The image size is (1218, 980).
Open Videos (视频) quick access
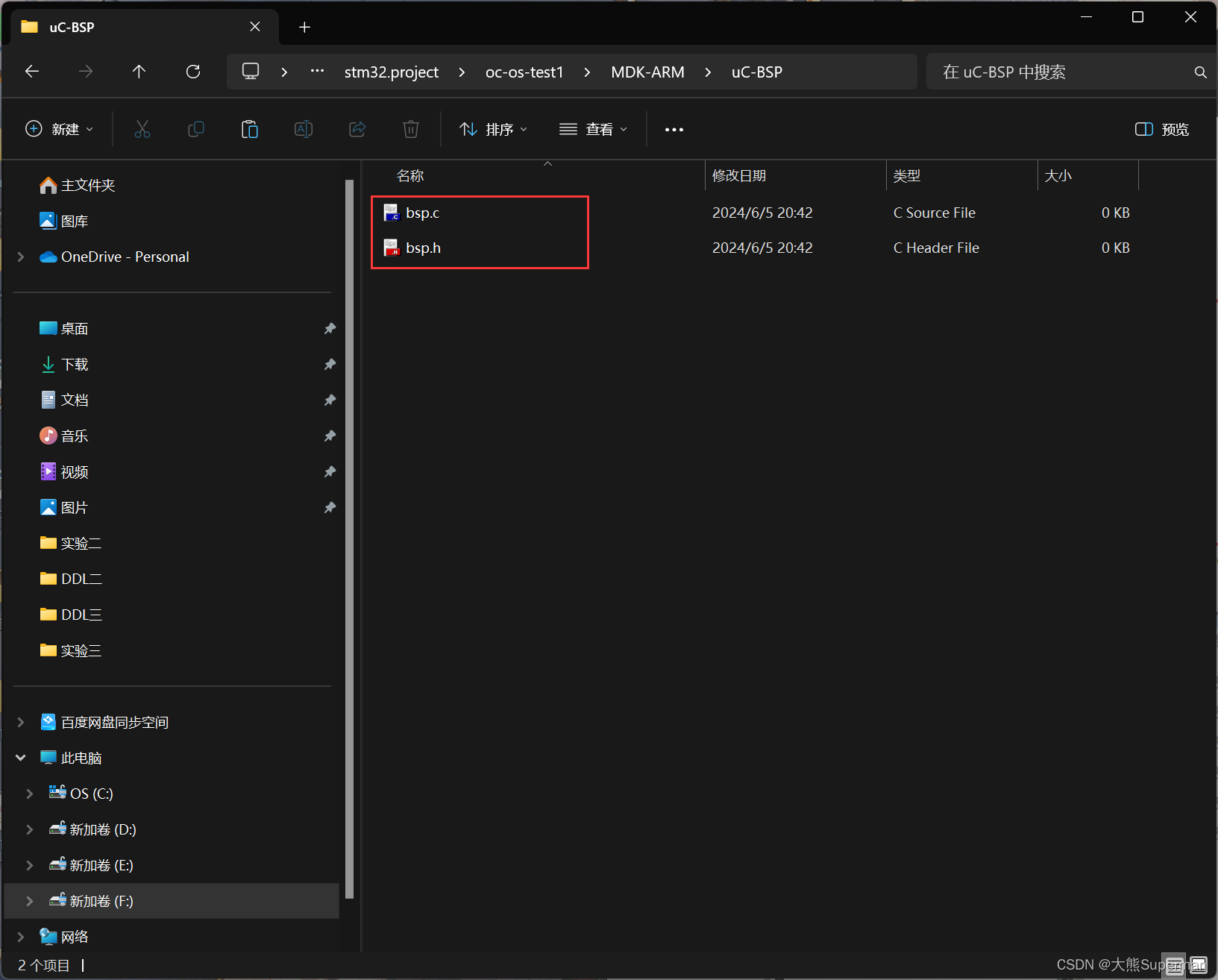(x=63, y=471)
